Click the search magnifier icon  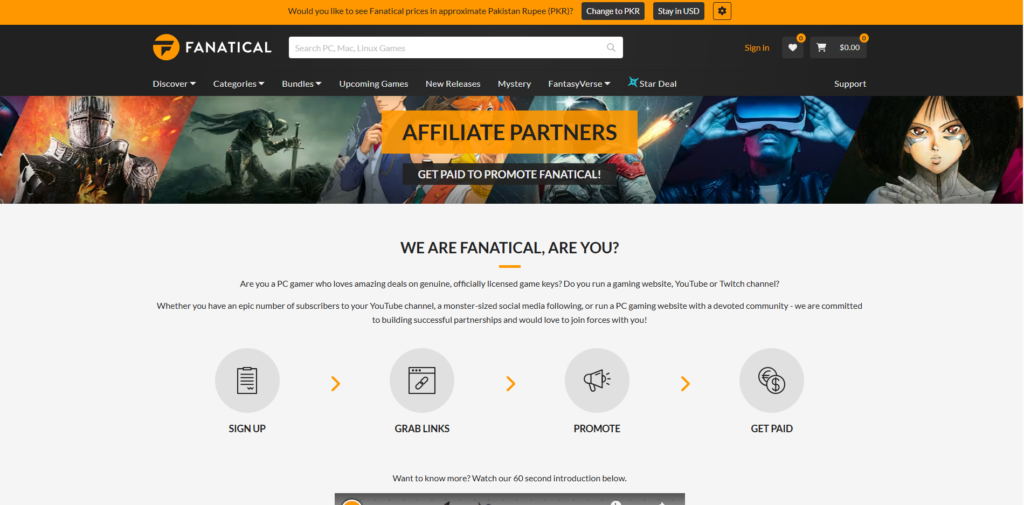pos(611,48)
